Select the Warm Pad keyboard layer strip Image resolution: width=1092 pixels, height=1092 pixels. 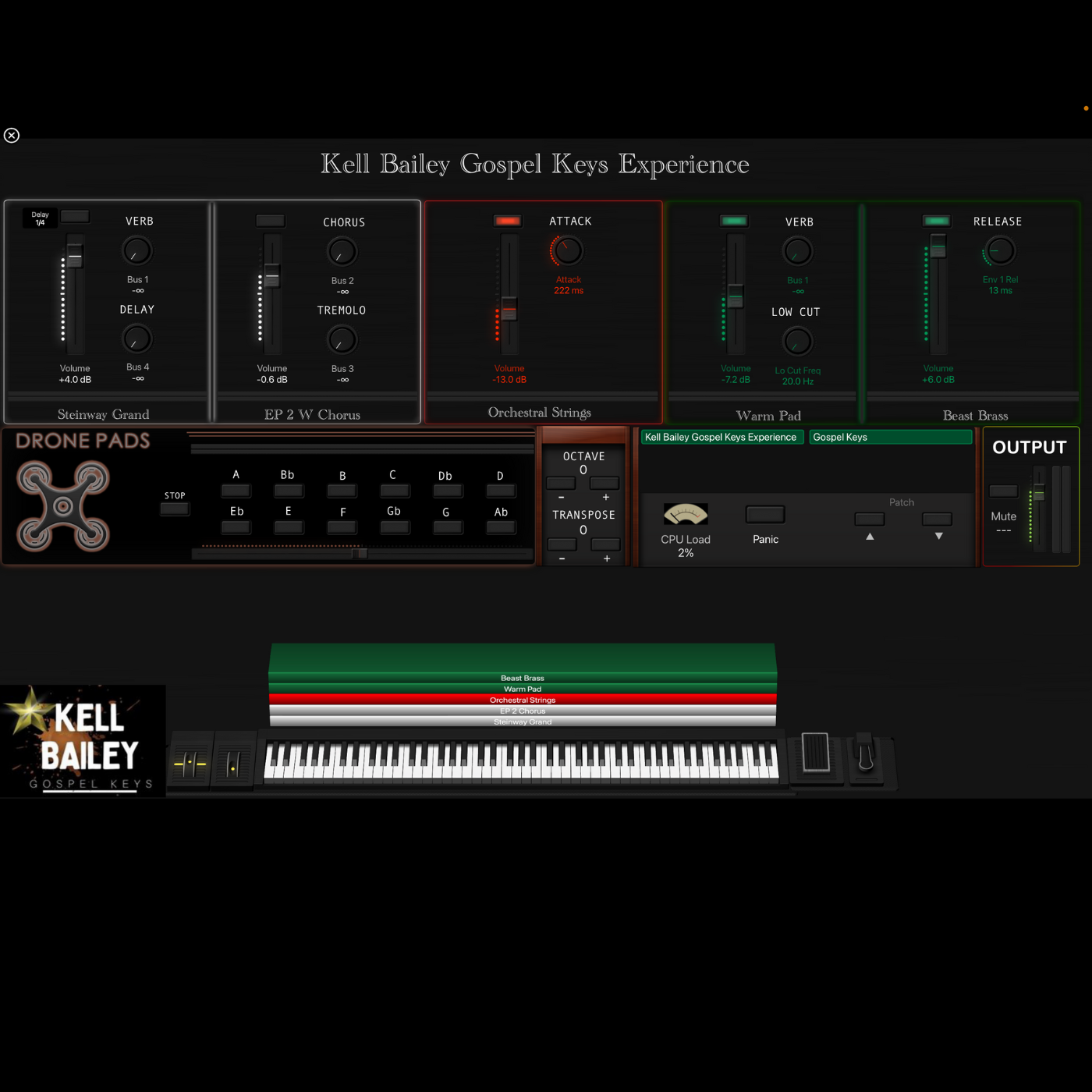pyautogui.click(x=523, y=689)
